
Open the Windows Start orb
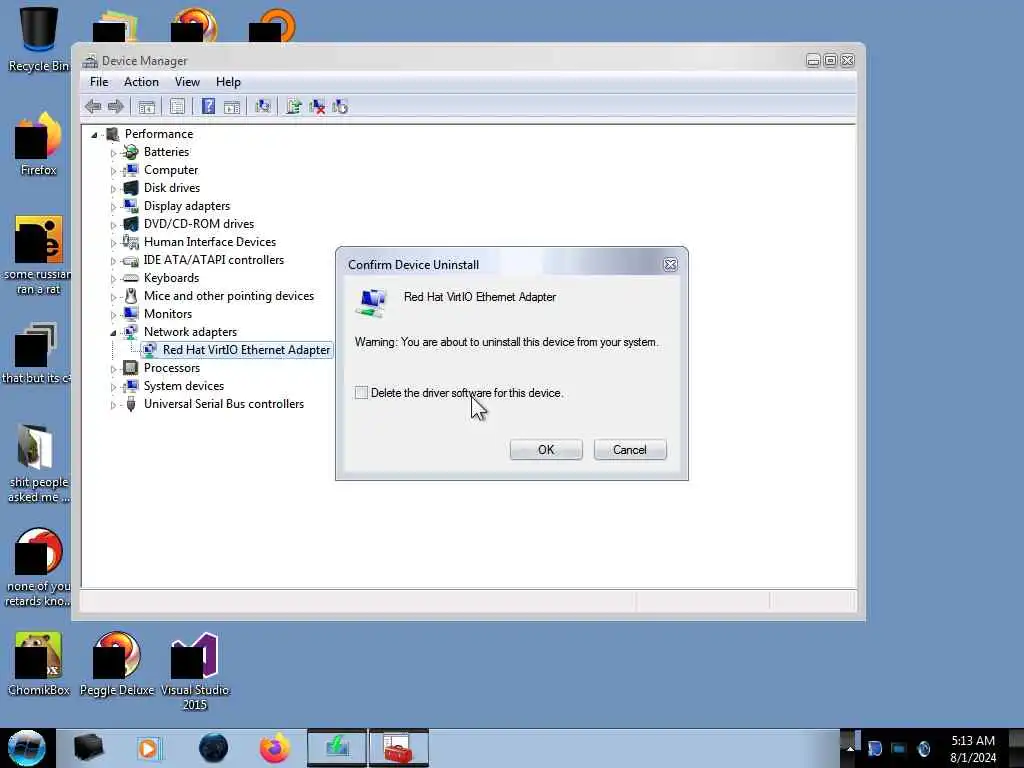[27, 748]
